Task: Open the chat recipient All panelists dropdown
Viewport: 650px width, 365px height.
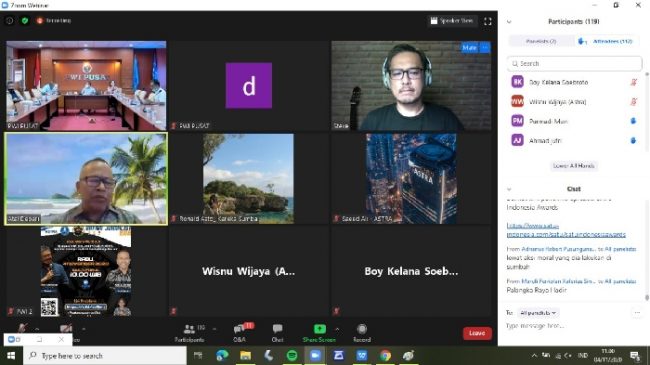Action: point(538,313)
